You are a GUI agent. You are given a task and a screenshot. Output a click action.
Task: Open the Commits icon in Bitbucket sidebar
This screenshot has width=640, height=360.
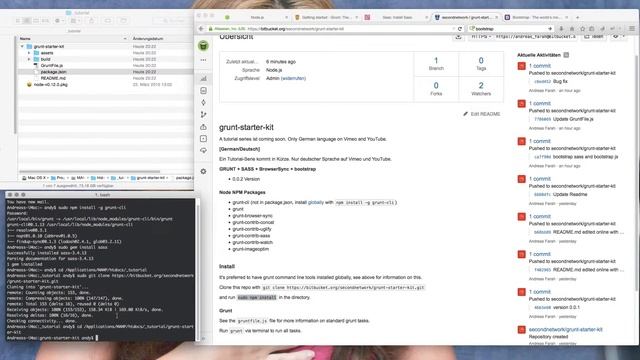coord(203,102)
